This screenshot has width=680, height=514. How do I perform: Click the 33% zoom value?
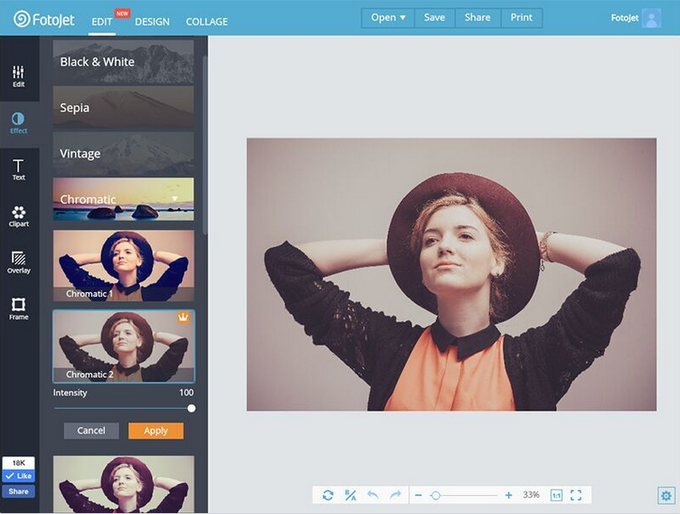tap(531, 495)
